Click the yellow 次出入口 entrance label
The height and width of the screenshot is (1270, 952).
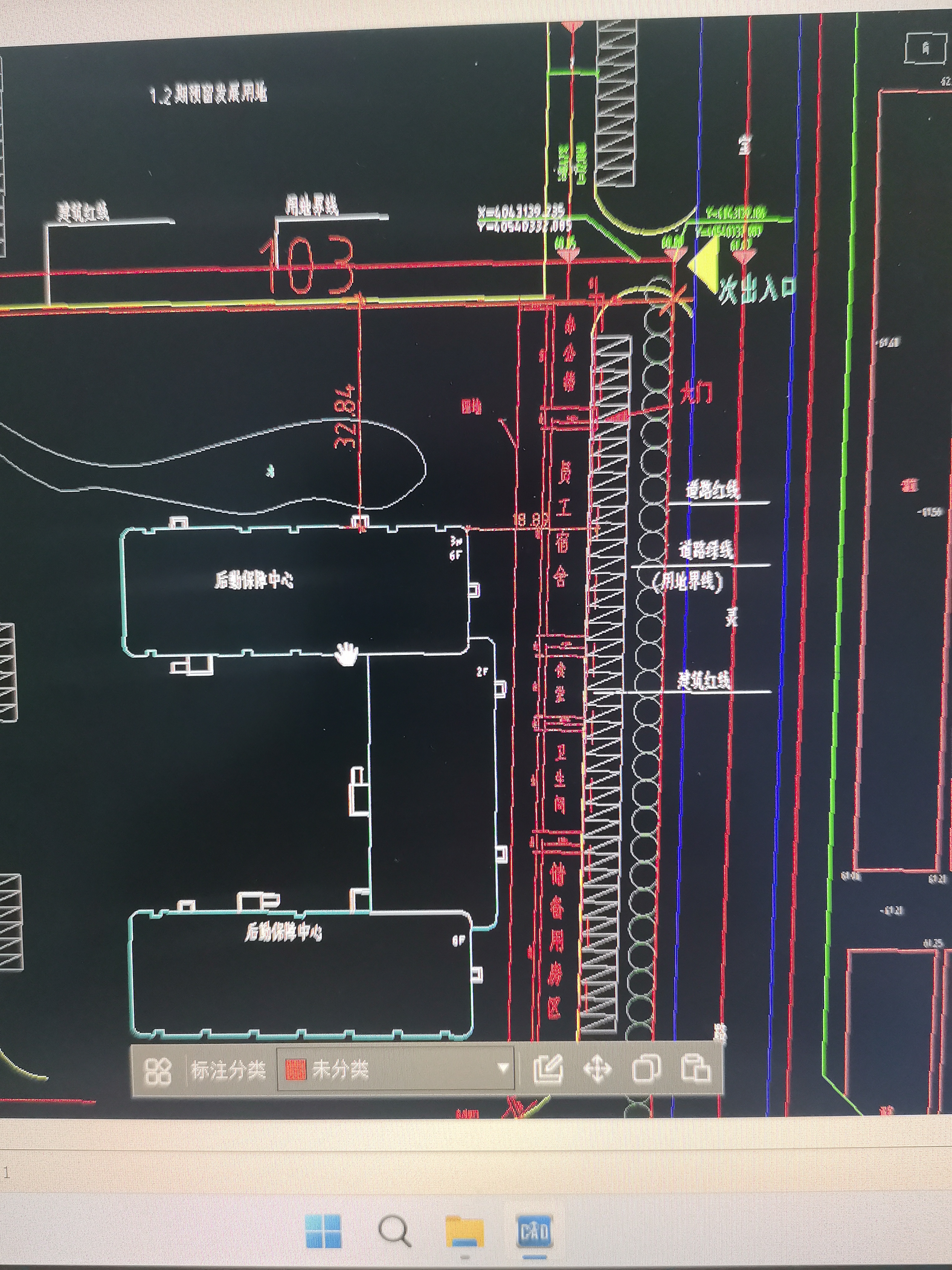click(x=757, y=288)
